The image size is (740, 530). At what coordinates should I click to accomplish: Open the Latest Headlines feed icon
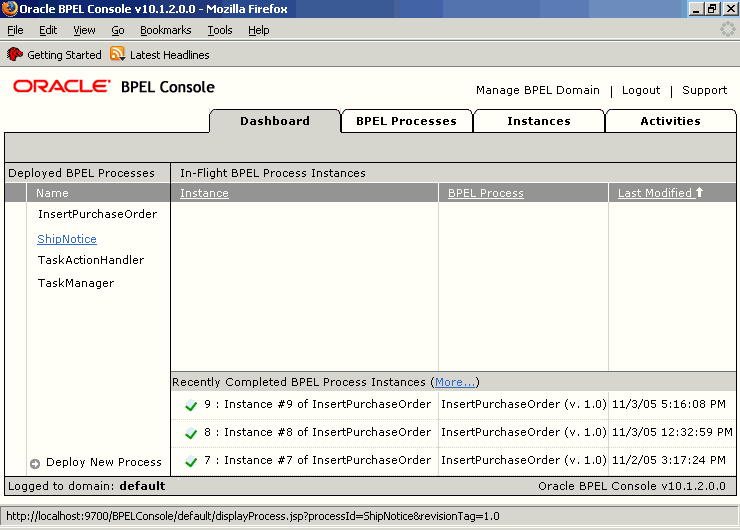117,54
